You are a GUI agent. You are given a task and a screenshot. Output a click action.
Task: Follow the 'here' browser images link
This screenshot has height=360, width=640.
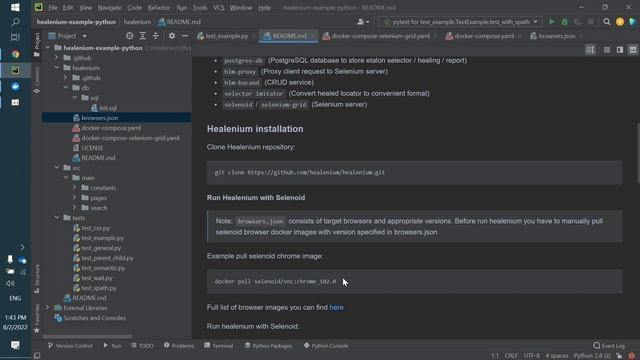point(336,307)
